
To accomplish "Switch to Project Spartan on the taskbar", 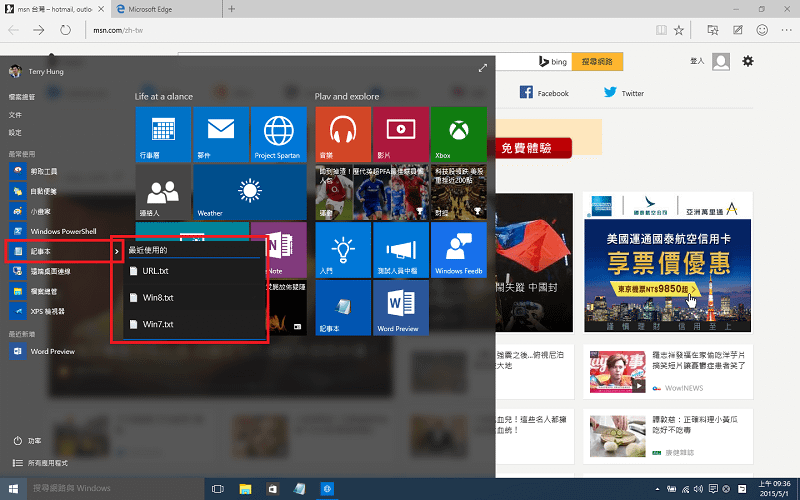I will pyautogui.click(x=327, y=489).
